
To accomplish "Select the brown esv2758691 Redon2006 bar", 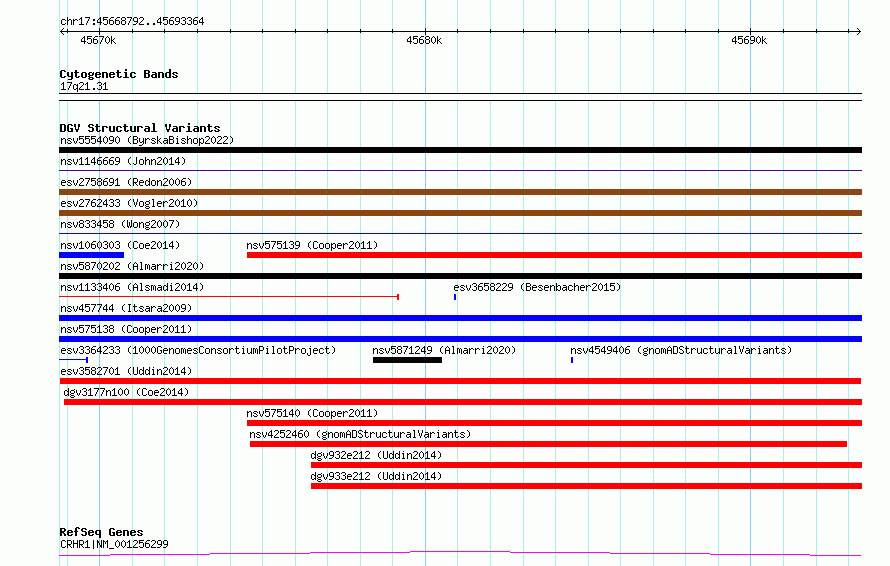I will point(460,192).
